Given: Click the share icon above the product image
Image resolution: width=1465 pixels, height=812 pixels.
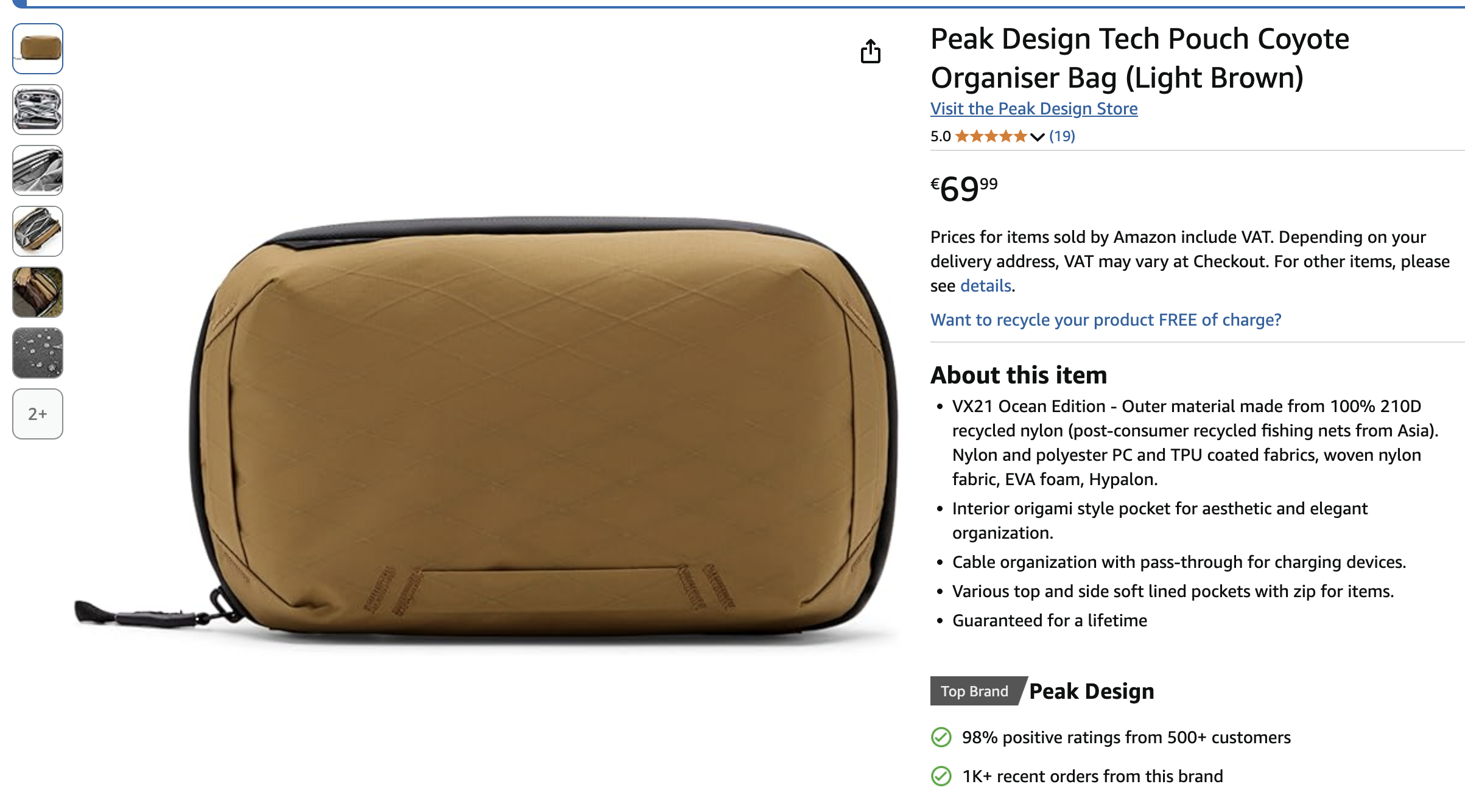Looking at the screenshot, I should point(870,51).
